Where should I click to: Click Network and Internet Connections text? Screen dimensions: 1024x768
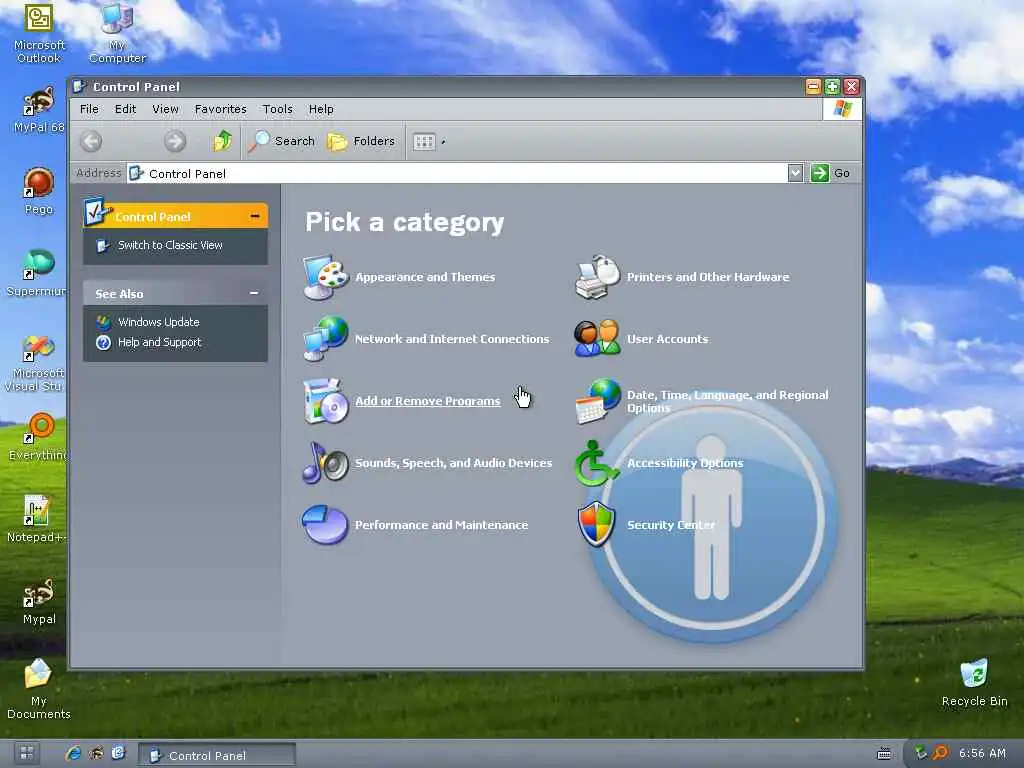point(452,339)
